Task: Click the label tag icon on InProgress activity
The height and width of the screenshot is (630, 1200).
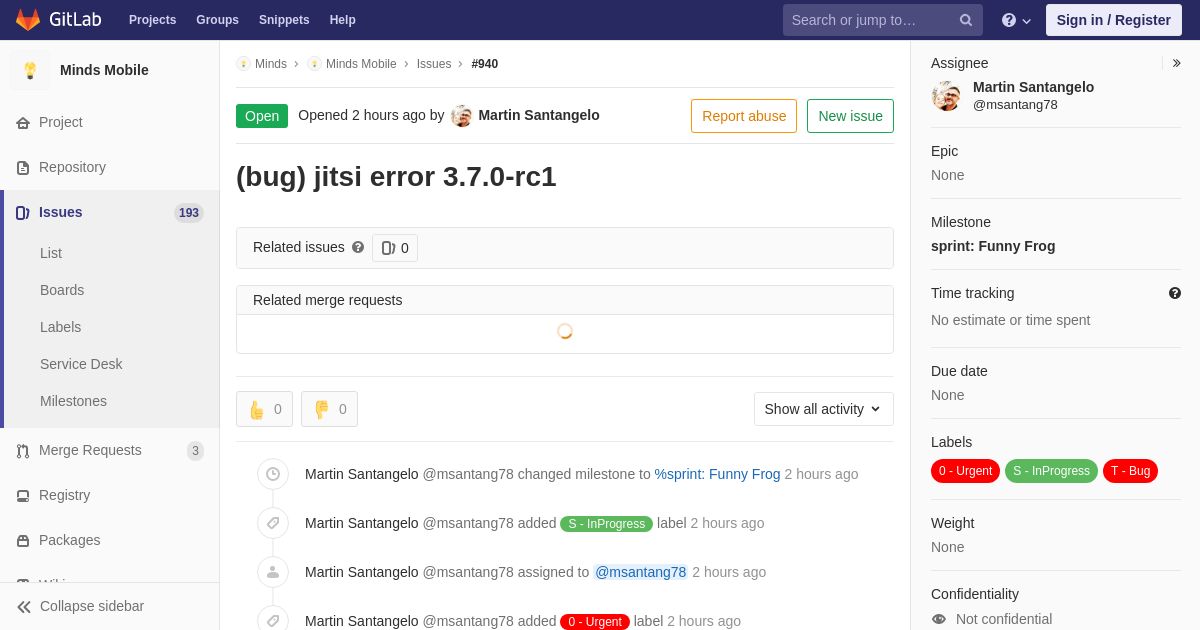Action: pyautogui.click(x=273, y=523)
